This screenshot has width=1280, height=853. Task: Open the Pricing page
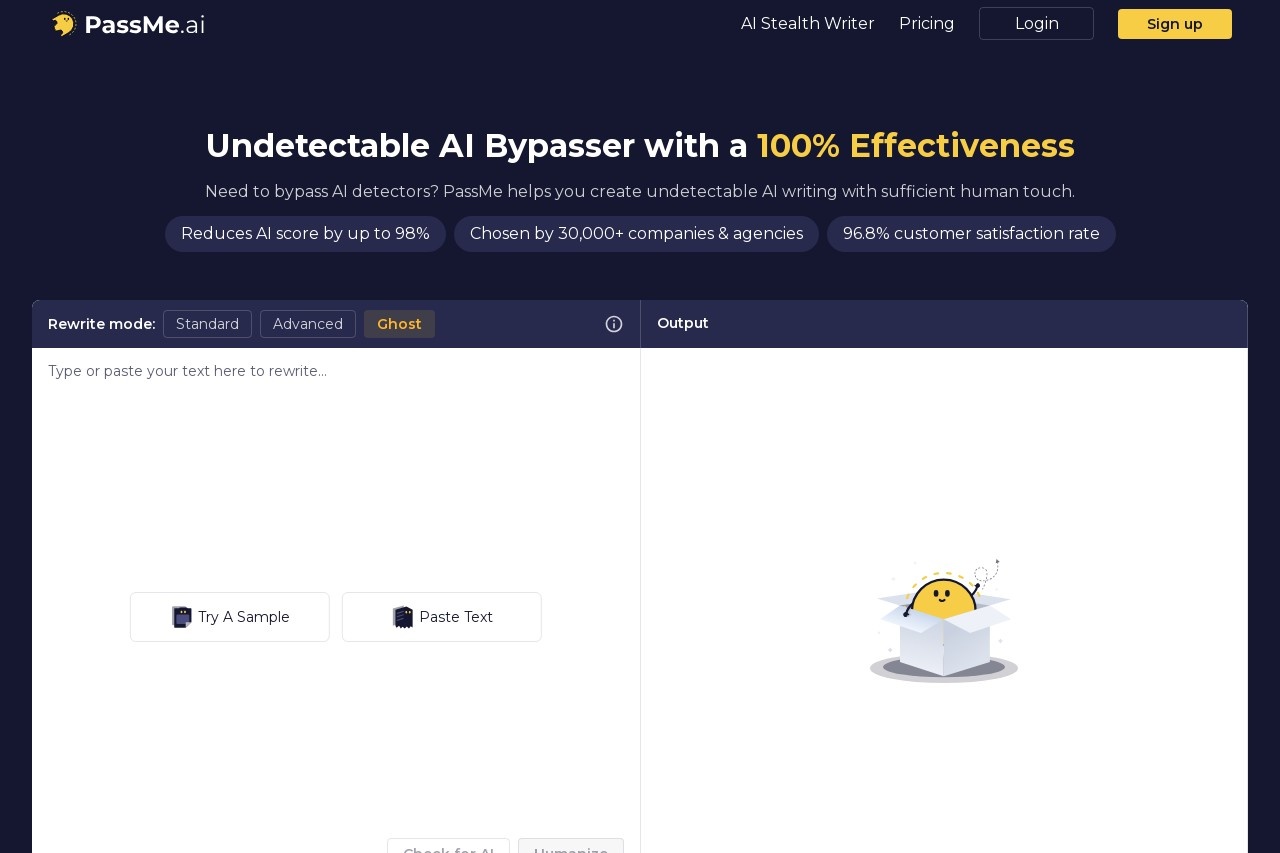click(x=927, y=24)
